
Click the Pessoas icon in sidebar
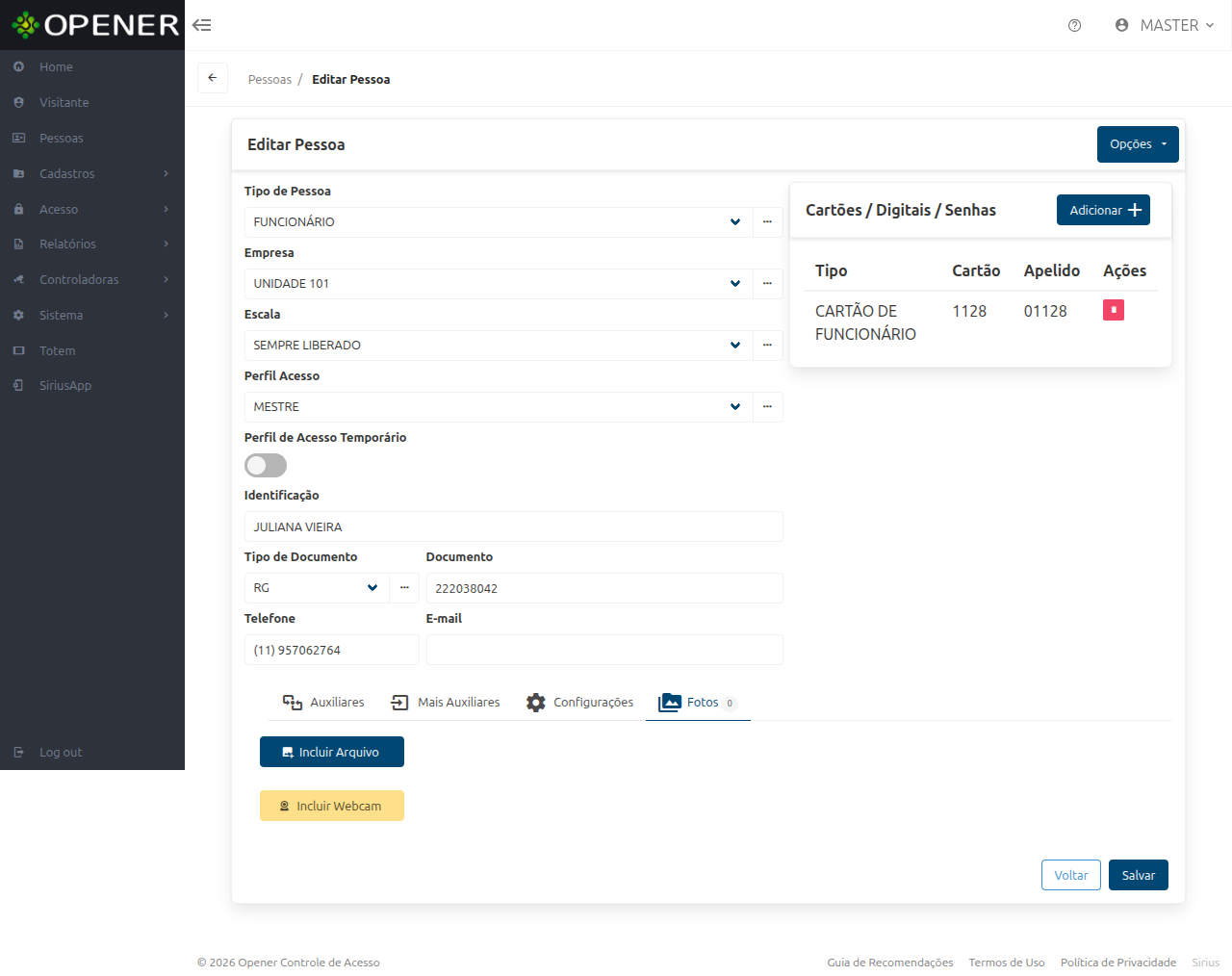coord(18,138)
